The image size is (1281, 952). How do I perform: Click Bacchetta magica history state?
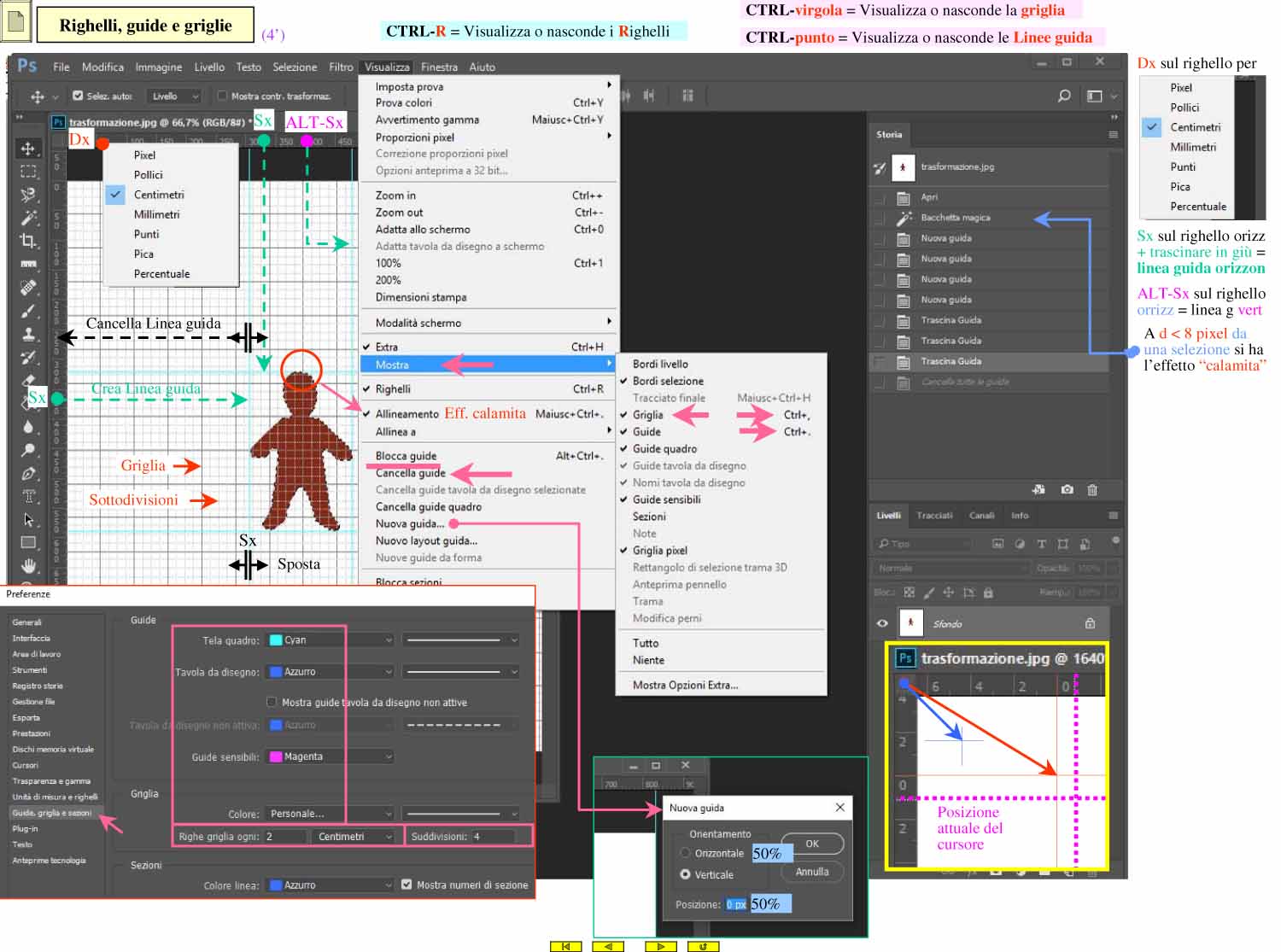pyautogui.click(x=991, y=218)
